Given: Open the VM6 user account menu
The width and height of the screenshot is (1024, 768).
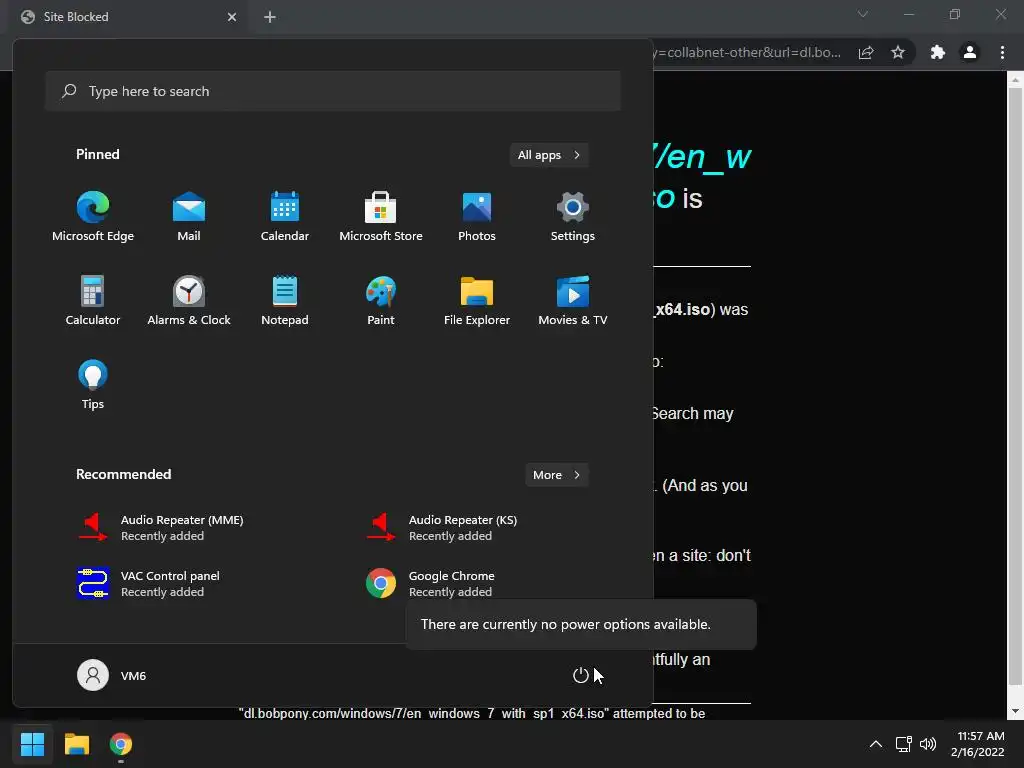Looking at the screenshot, I should [112, 675].
